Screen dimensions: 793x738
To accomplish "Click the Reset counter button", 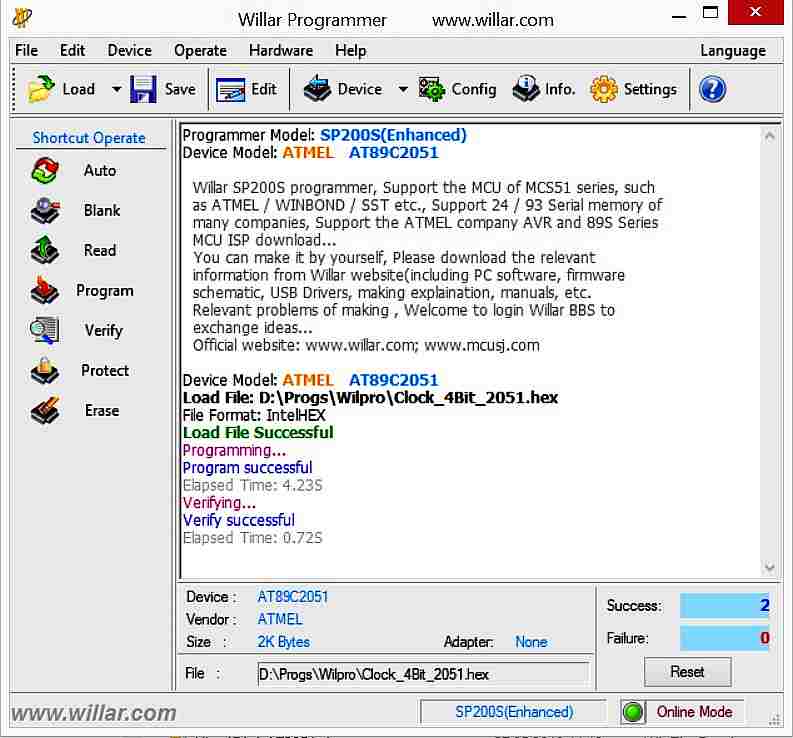I will [x=687, y=672].
